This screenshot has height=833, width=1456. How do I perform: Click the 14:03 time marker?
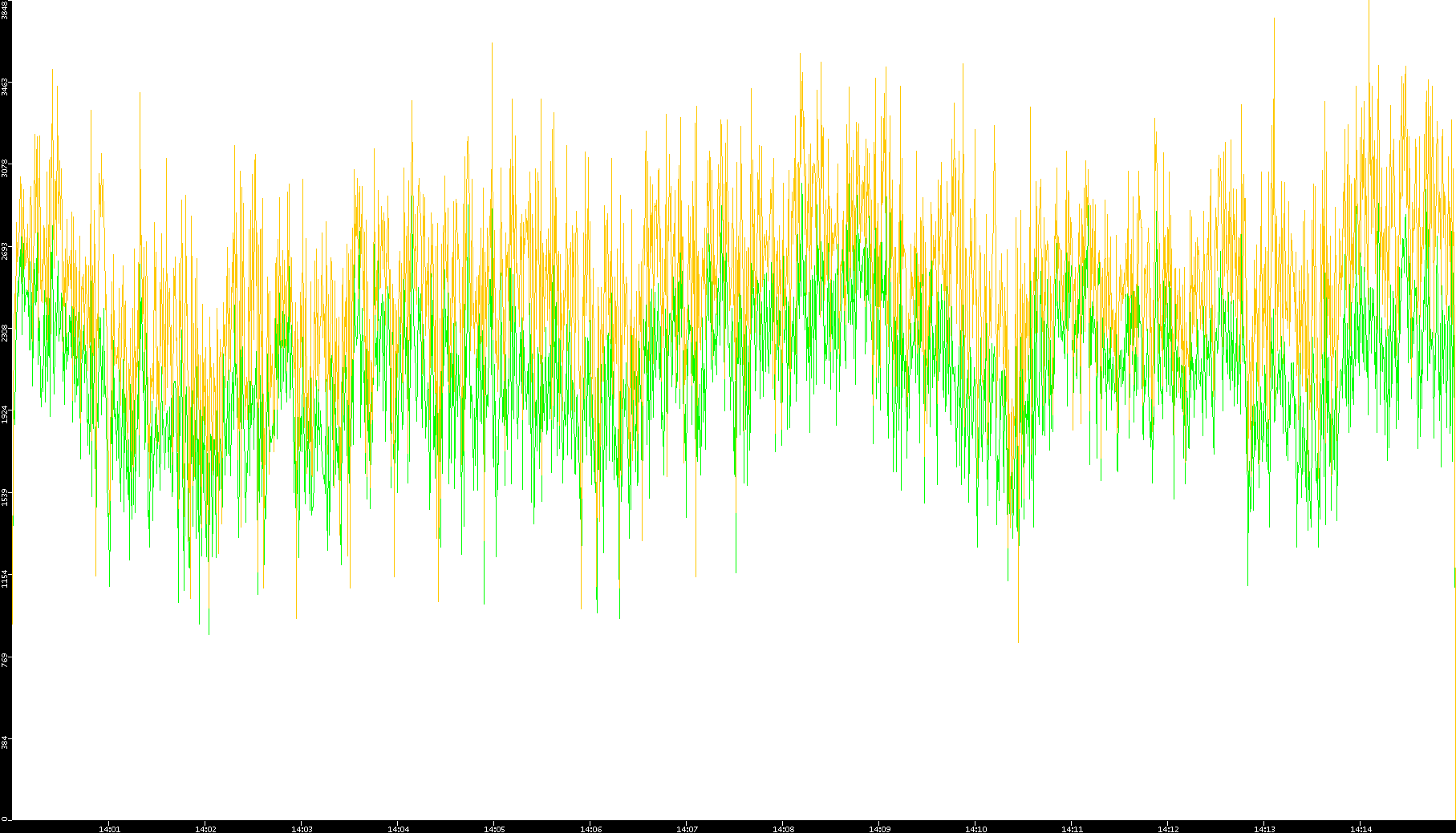(302, 829)
